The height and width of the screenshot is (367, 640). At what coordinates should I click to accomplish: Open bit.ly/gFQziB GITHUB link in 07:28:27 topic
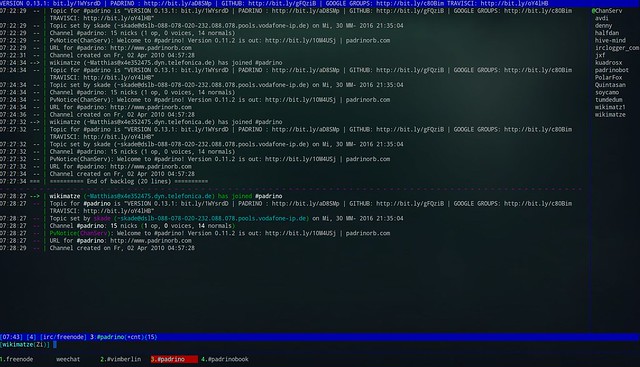tap(410, 204)
